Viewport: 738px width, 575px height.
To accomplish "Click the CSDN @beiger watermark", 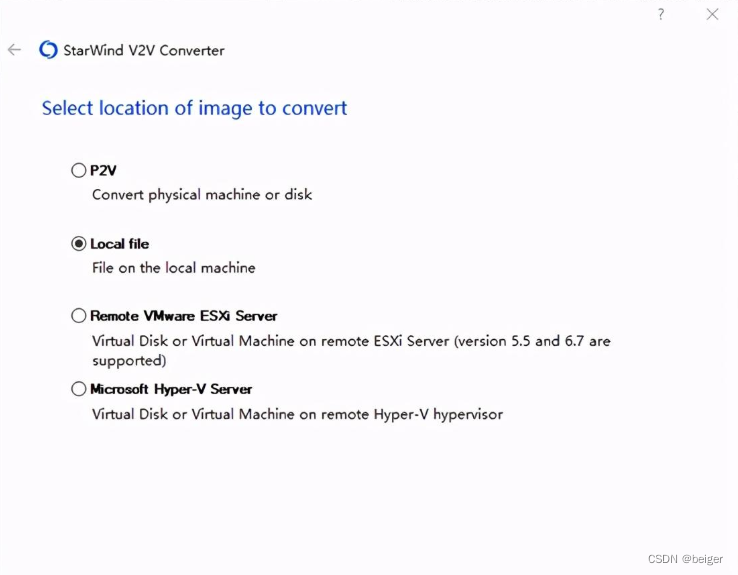I will 685,560.
